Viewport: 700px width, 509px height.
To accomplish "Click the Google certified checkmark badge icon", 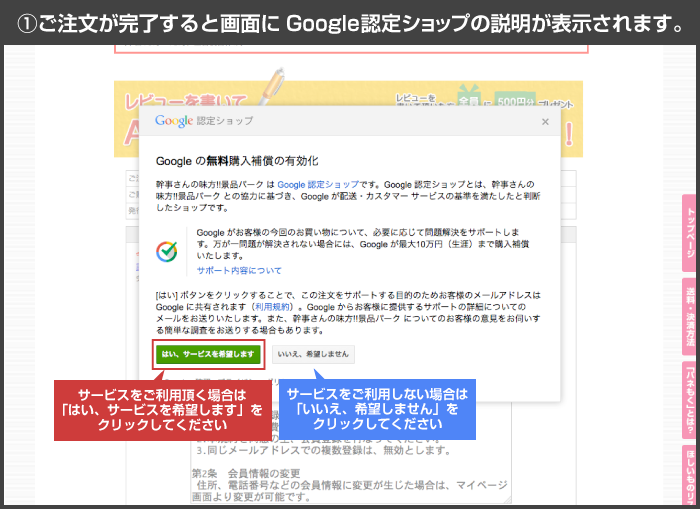I will coord(167,251).
